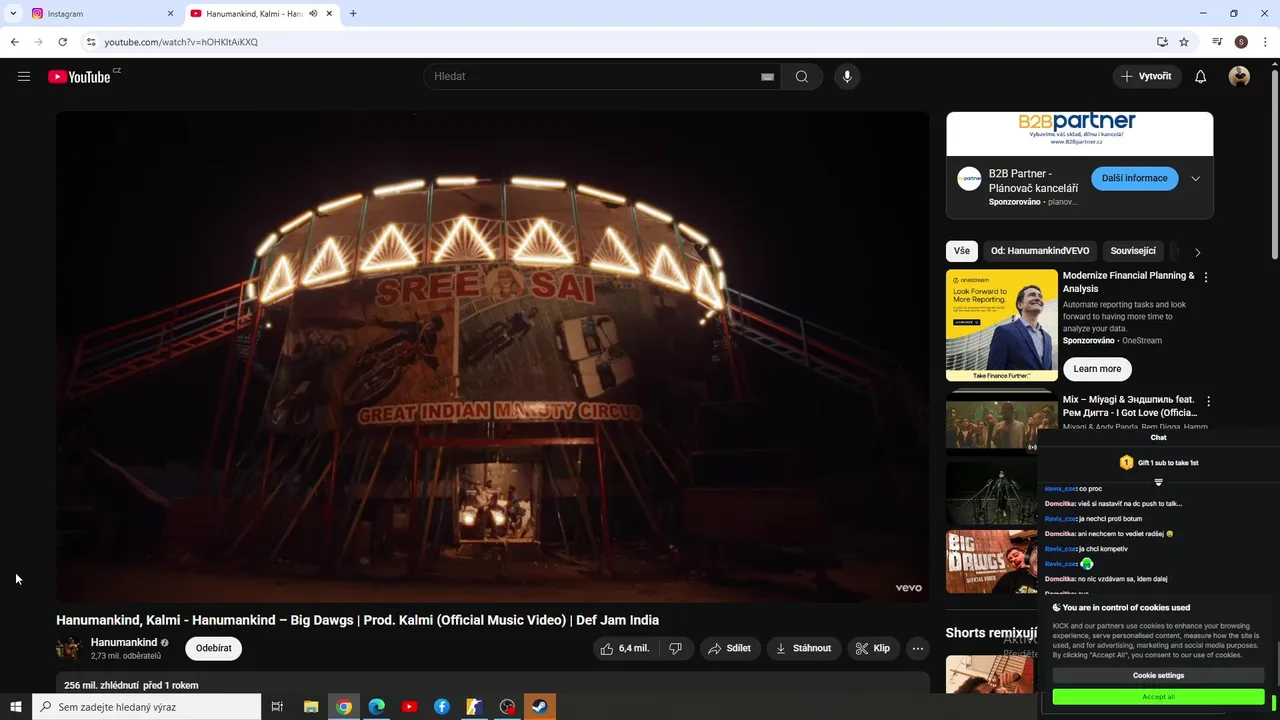Open the Chrome profile avatar
Screen dimensions: 1280x720
tap(1241, 42)
